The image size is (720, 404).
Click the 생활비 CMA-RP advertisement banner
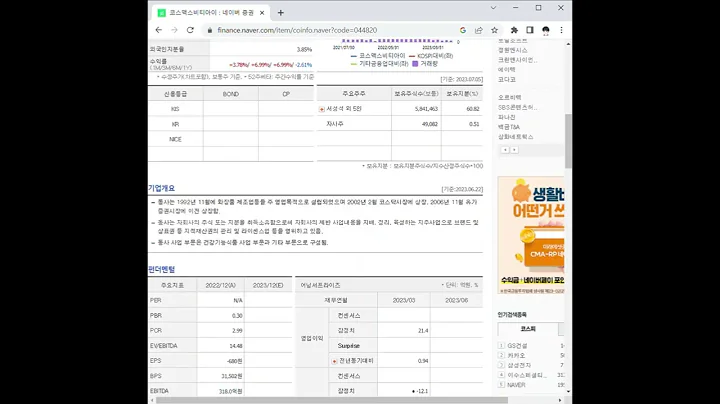pyautogui.click(x=531, y=235)
